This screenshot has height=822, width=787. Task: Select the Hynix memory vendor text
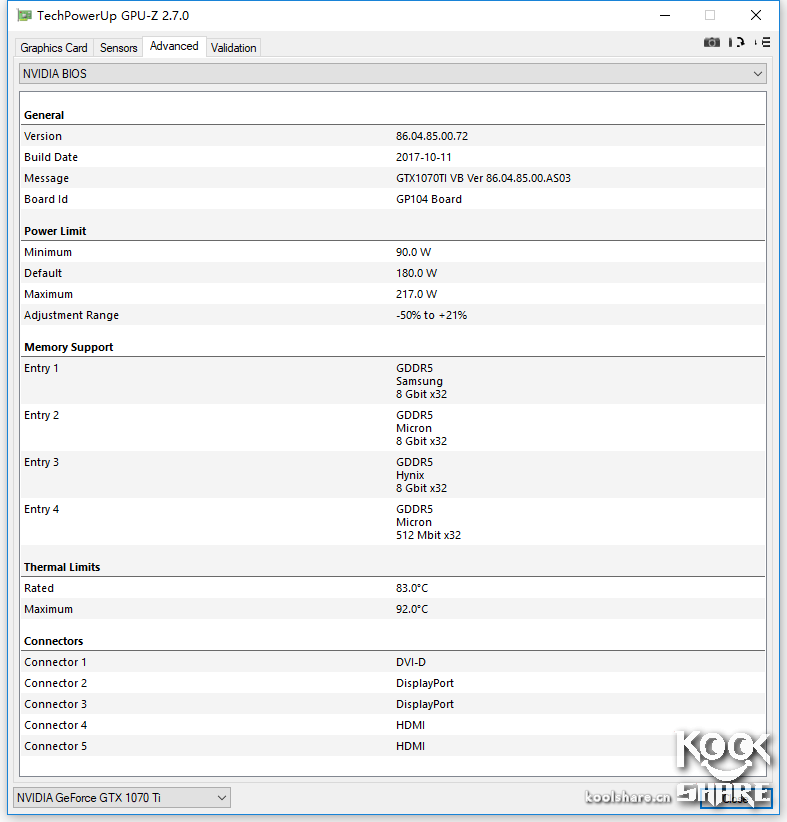[x=409, y=475]
